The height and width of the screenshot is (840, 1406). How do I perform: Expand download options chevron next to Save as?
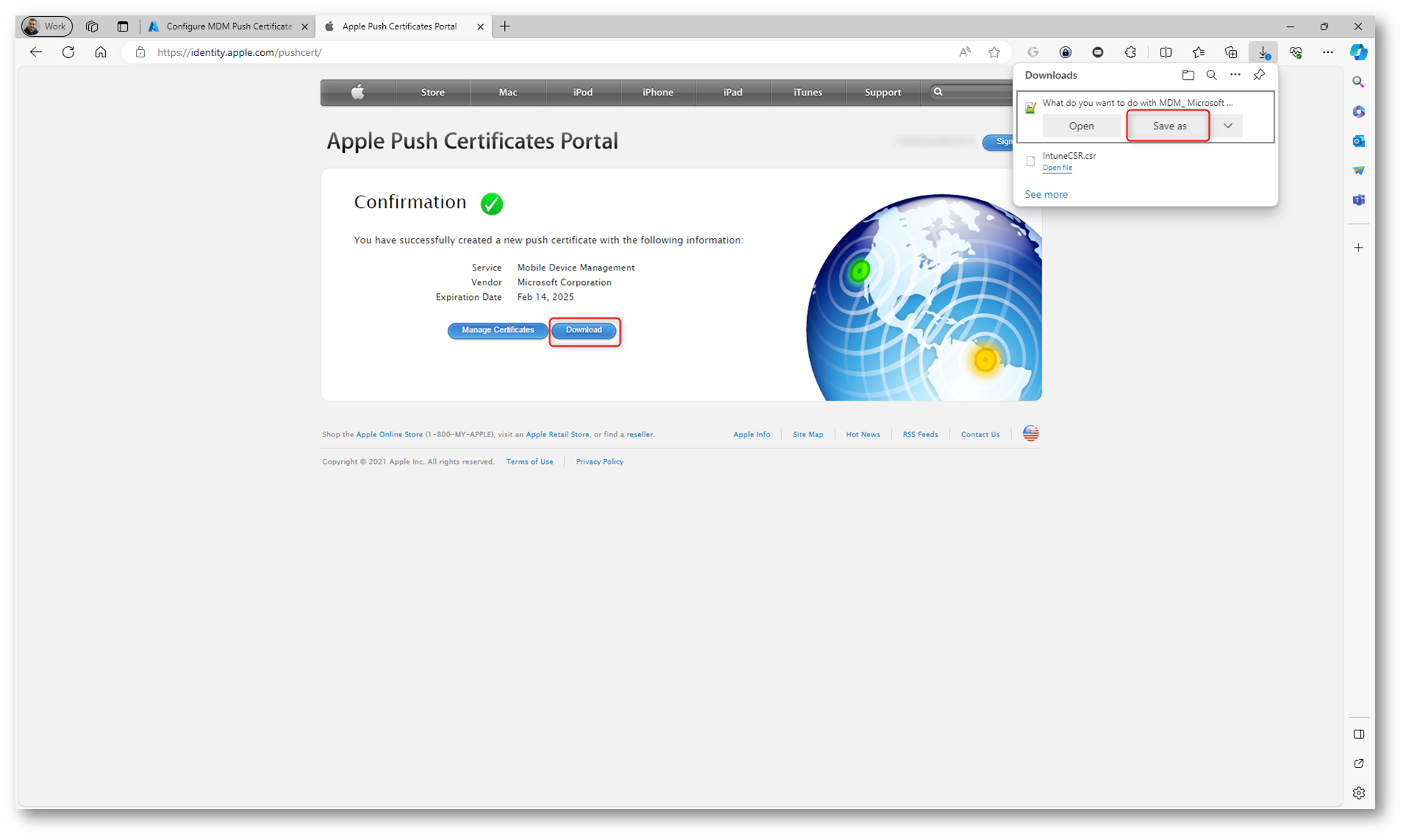tap(1227, 126)
